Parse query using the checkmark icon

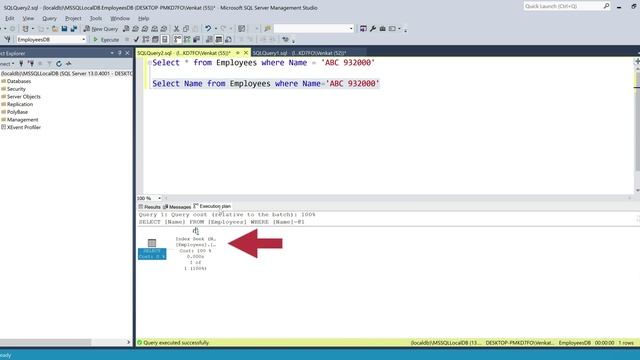[136, 40]
